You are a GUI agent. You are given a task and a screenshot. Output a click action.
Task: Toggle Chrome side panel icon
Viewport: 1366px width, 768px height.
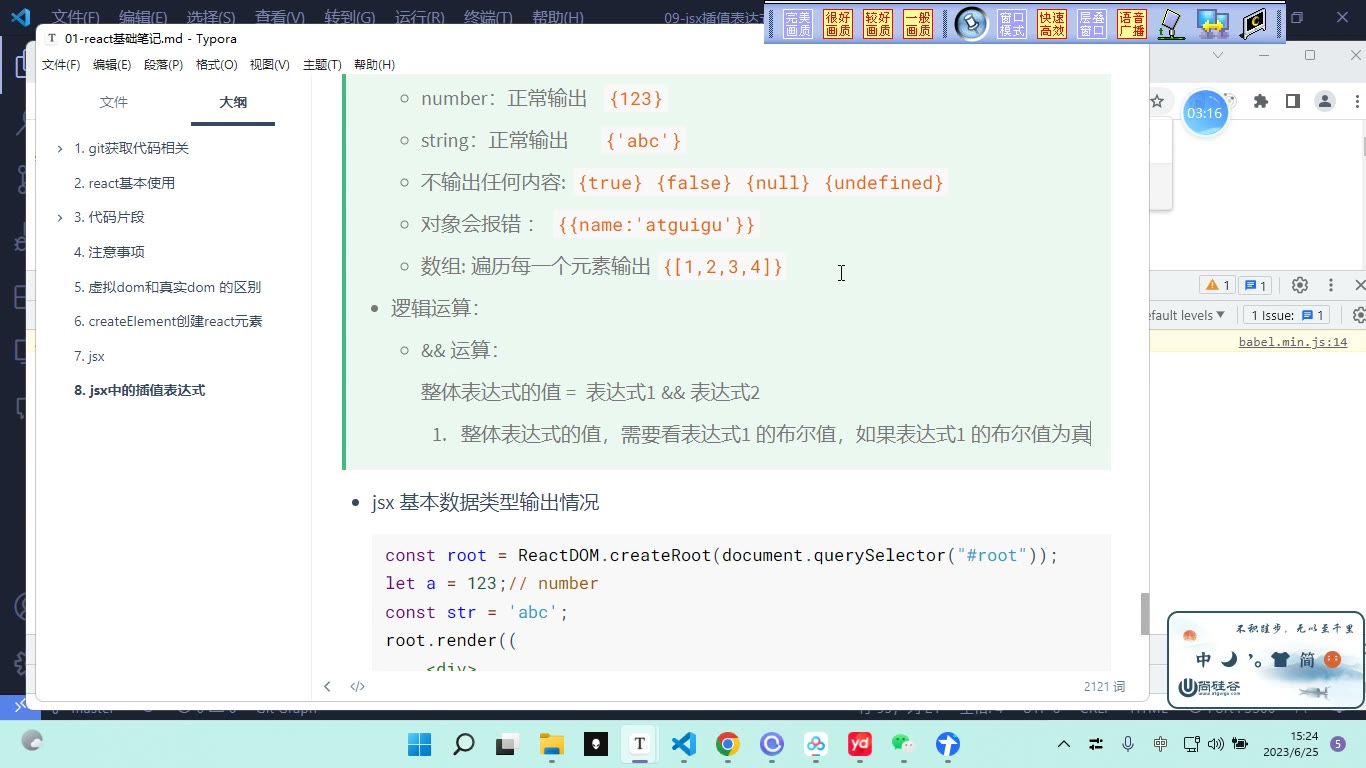coord(1293,101)
